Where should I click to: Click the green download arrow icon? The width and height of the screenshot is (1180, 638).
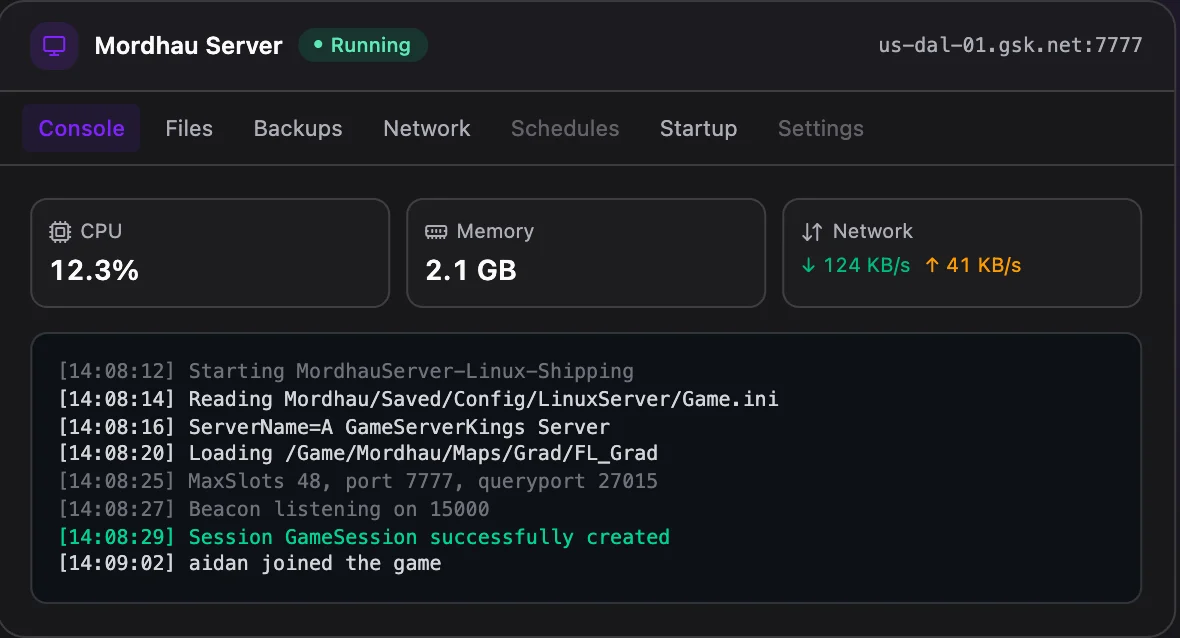click(x=808, y=265)
